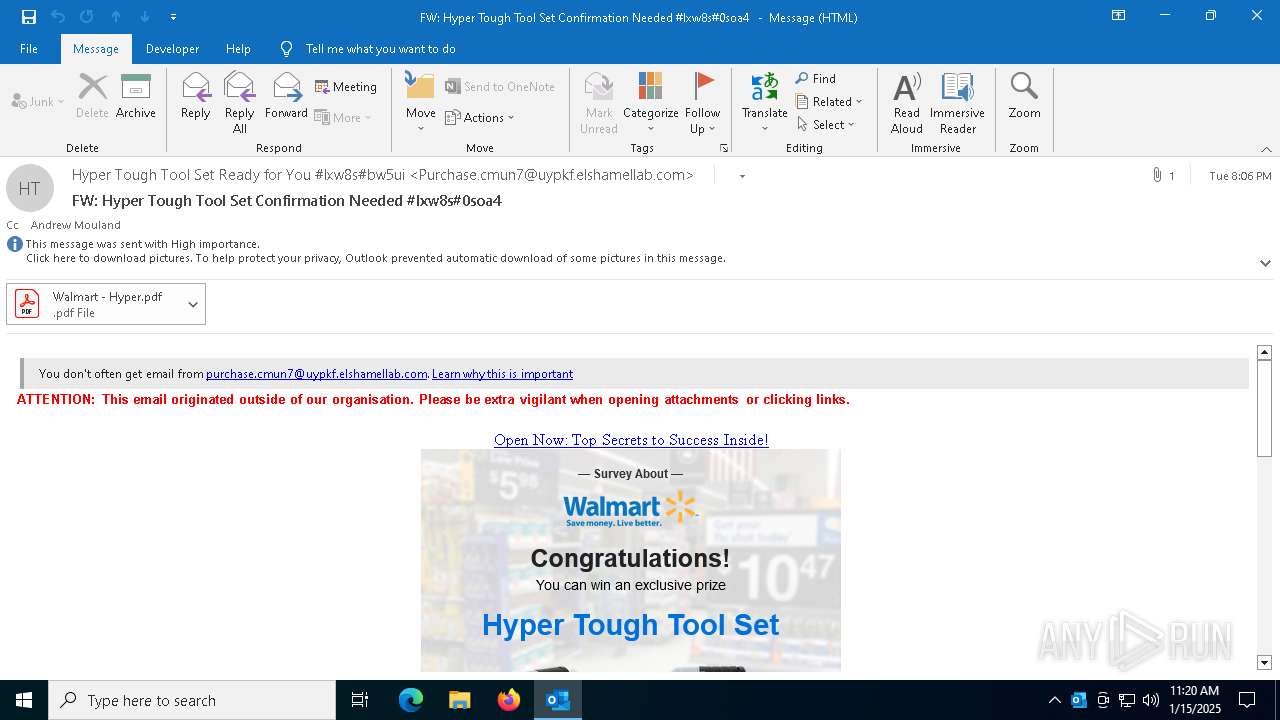The width and height of the screenshot is (1280, 720).
Task: Open the Junk dropdown
Action: coord(38,101)
